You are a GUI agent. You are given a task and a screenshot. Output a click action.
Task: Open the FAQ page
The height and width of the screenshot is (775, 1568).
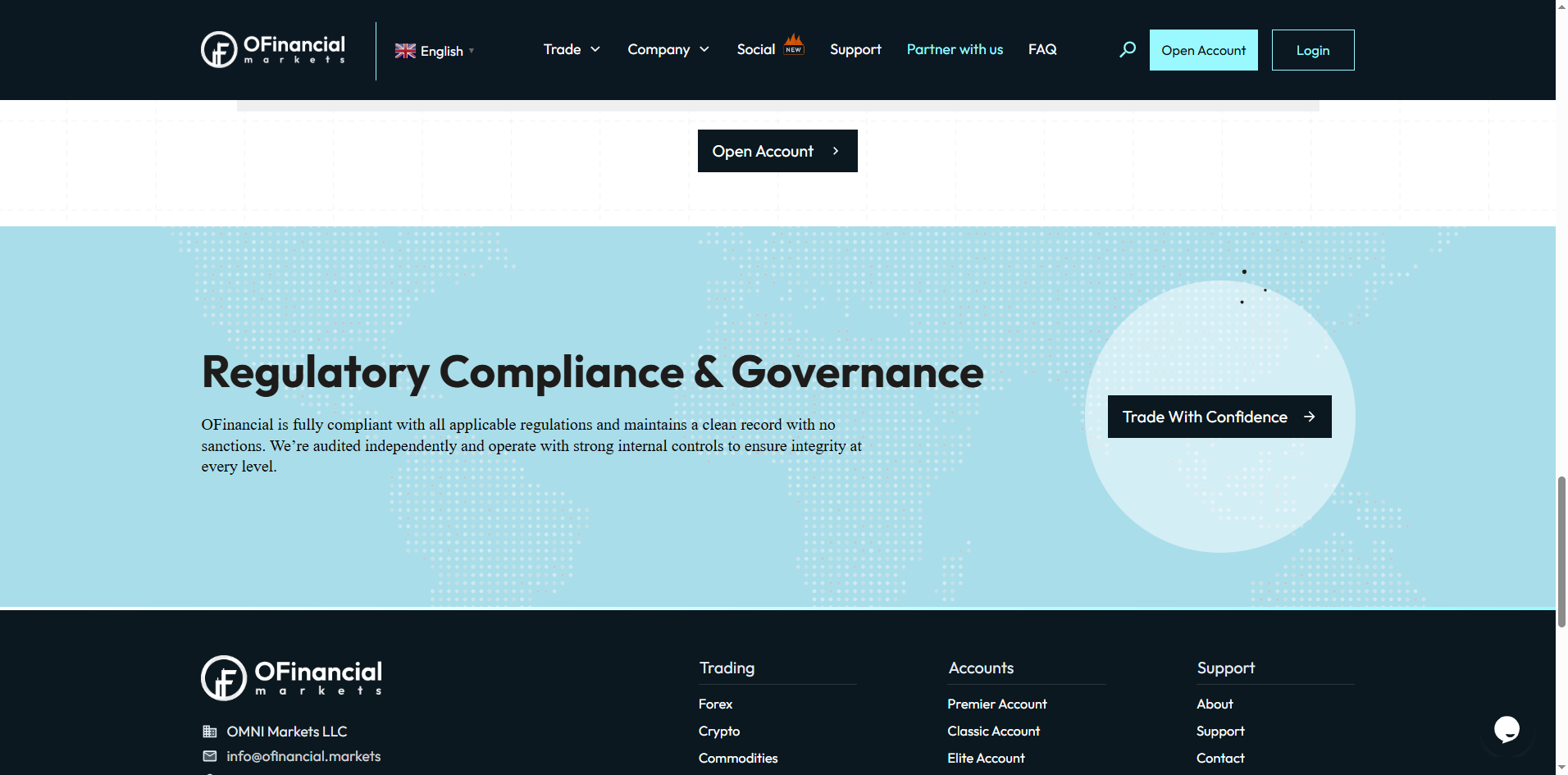click(1042, 49)
